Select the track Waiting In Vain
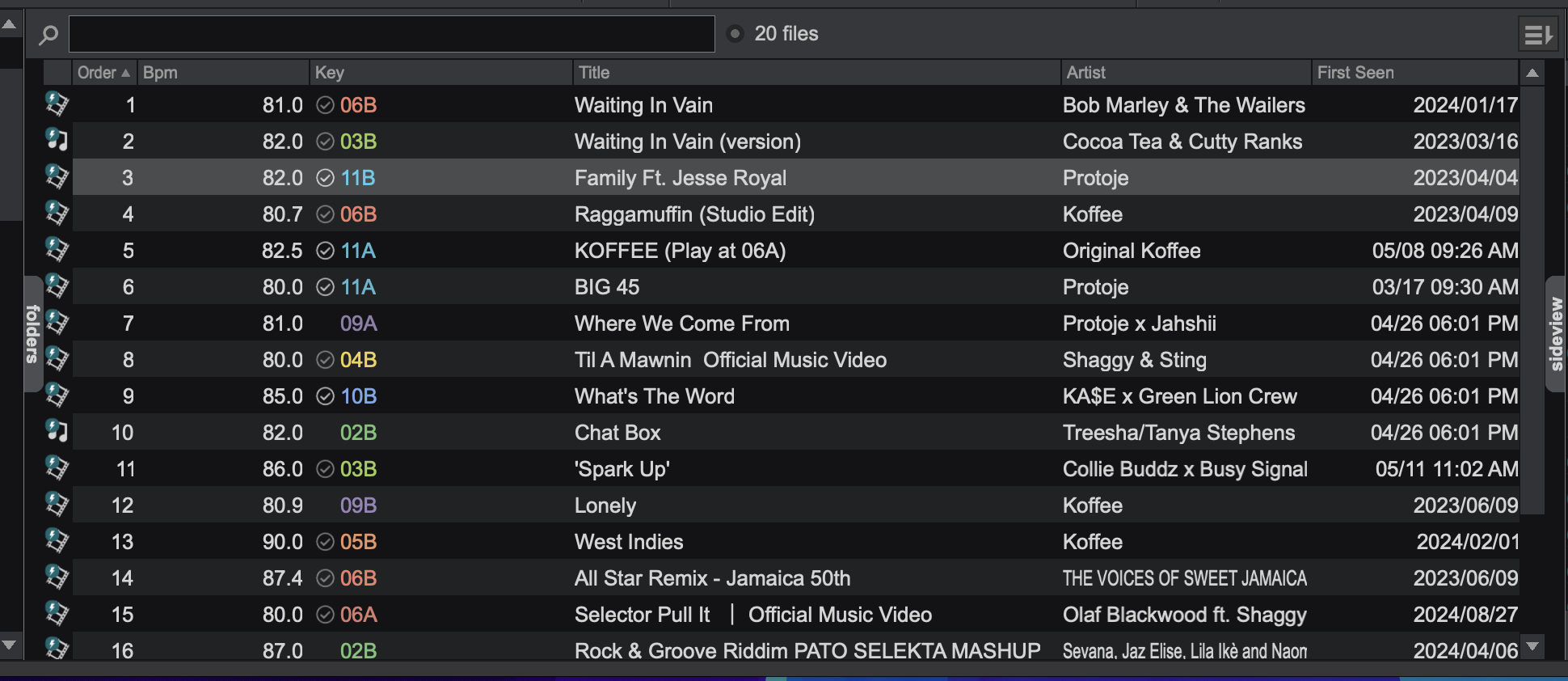The image size is (1568, 681). pos(643,105)
